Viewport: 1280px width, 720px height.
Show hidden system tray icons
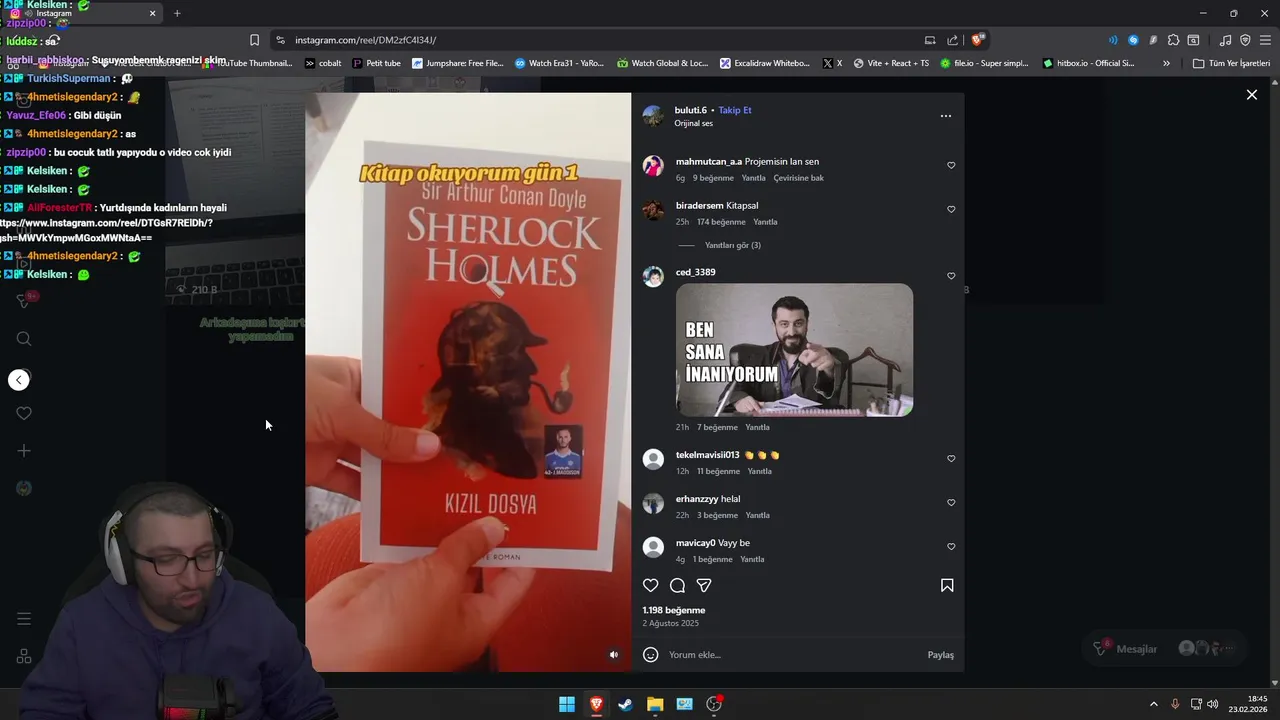1153,704
